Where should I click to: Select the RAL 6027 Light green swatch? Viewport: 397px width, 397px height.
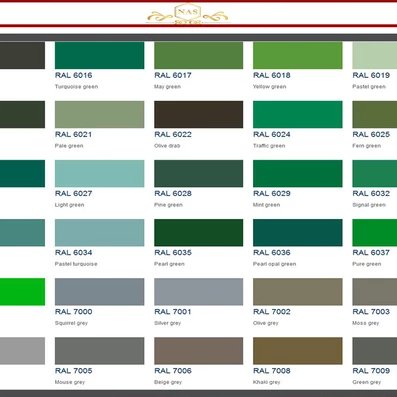99,173
